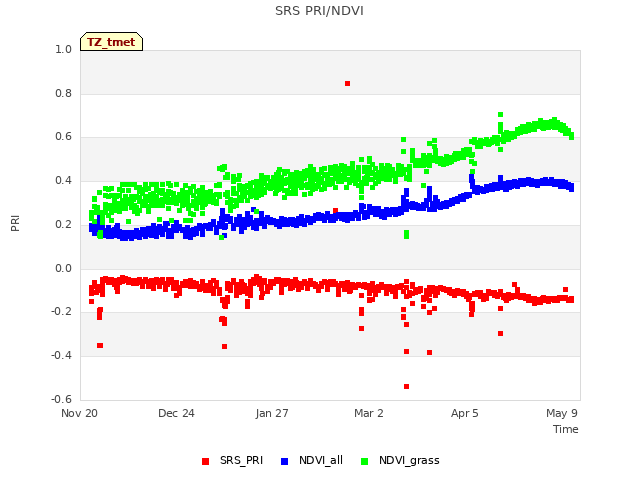The image size is (640, 480).
Task: Click the Apr 5 x-axis tick
Action: (x=464, y=413)
